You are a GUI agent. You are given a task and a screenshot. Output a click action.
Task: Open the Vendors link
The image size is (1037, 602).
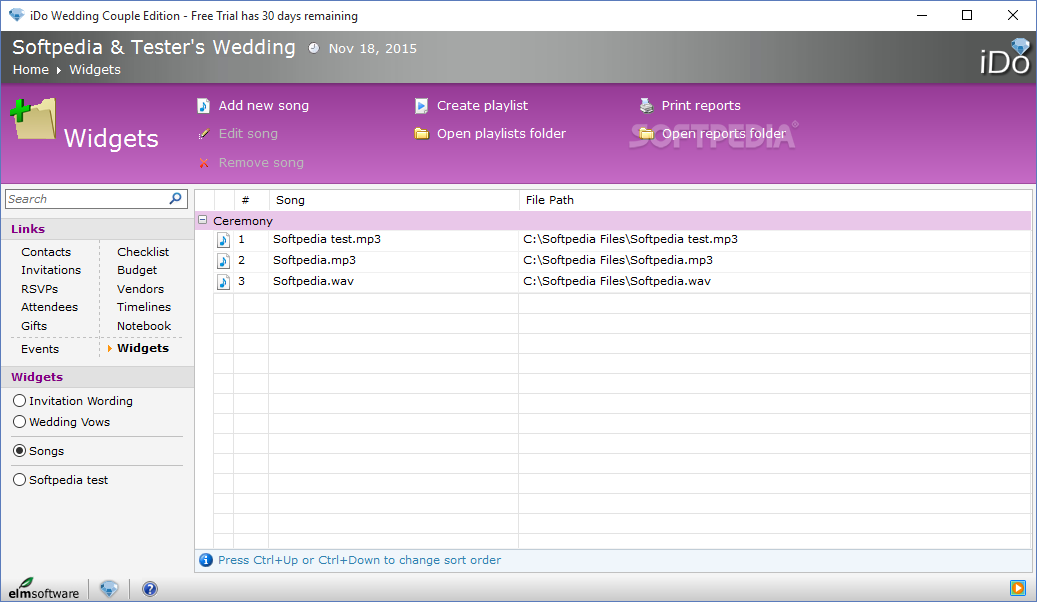pyautogui.click(x=140, y=289)
